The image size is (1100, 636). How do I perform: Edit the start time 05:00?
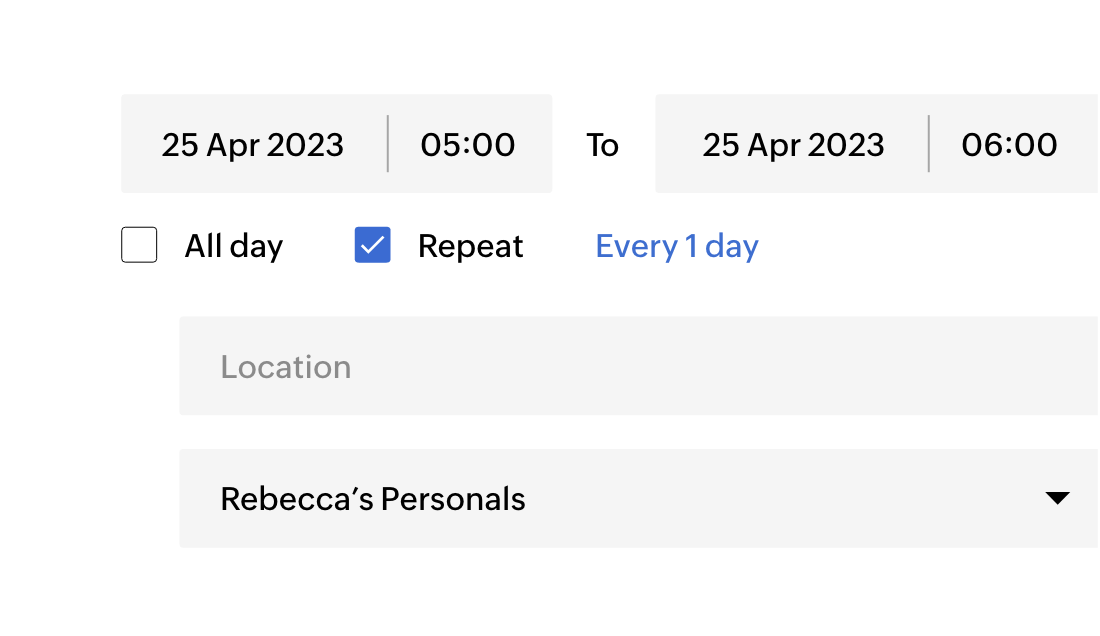click(x=468, y=144)
